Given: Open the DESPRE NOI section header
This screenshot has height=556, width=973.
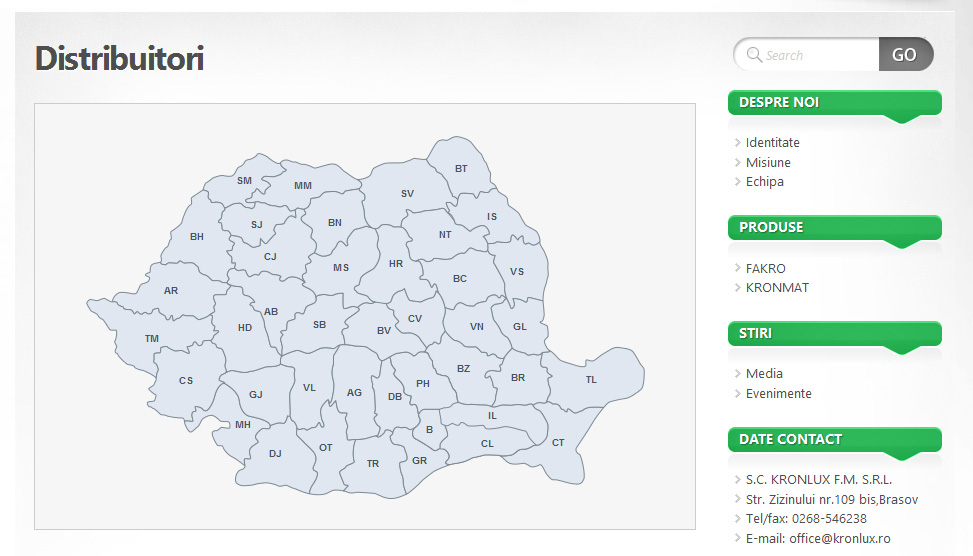Looking at the screenshot, I should (x=835, y=102).
